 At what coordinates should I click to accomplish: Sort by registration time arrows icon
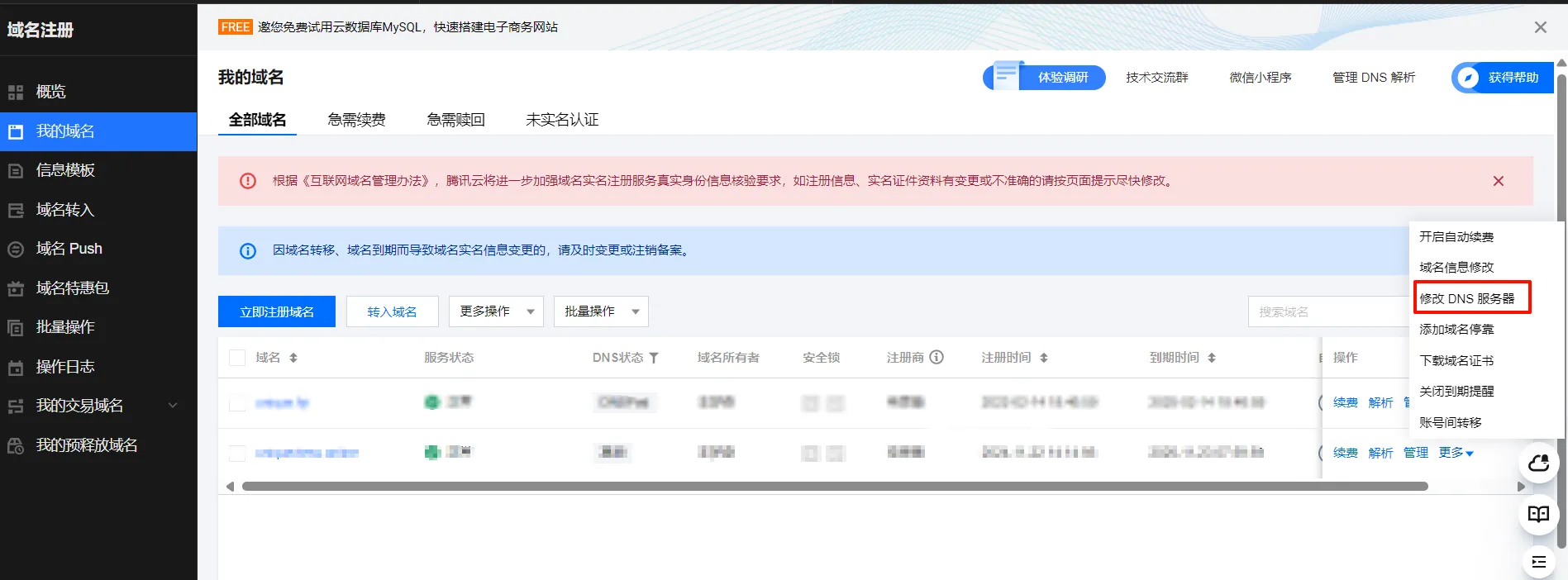point(1044,358)
